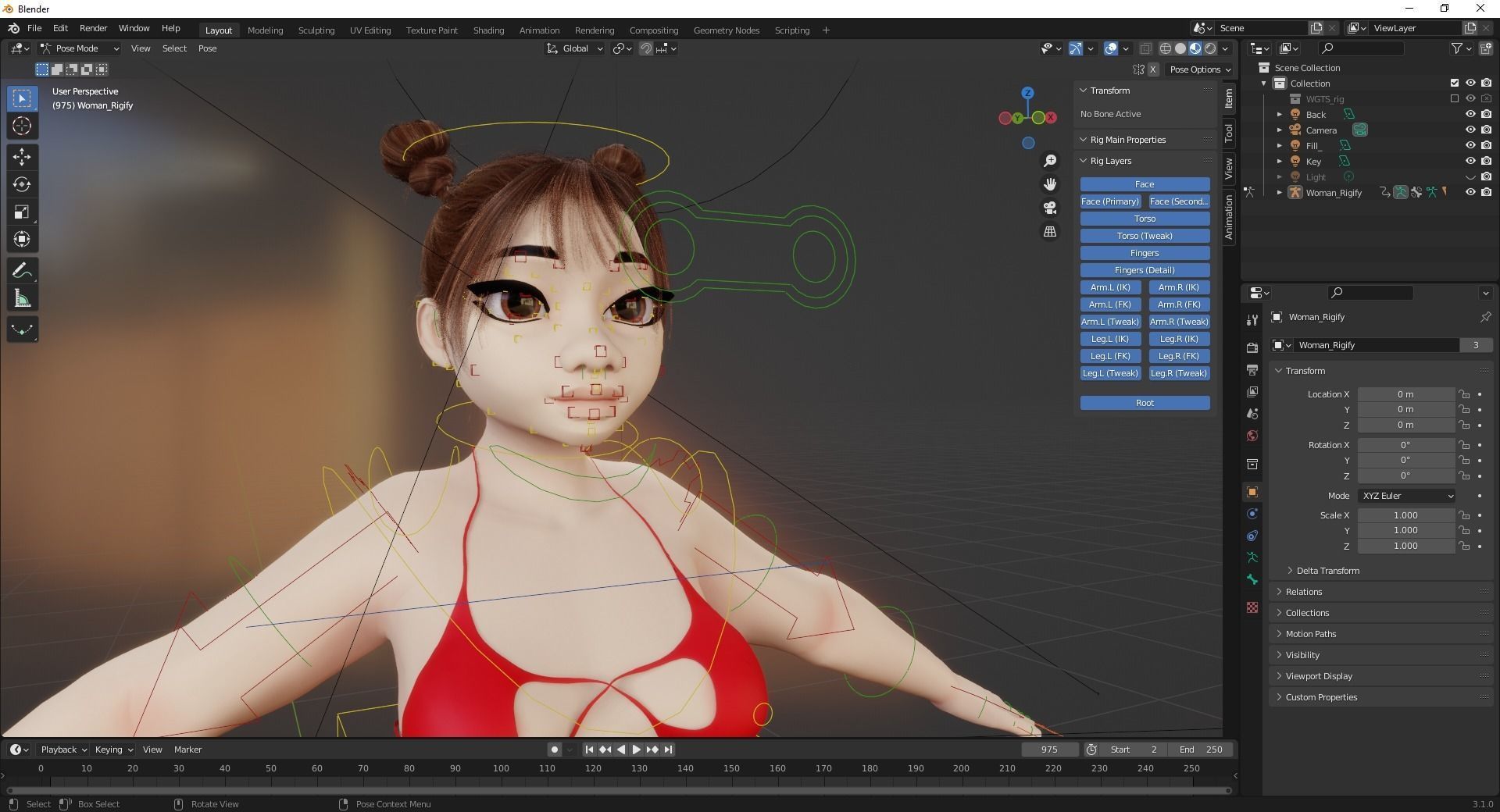Activate the Cursor tool
The width and height of the screenshot is (1500, 812).
(x=22, y=126)
